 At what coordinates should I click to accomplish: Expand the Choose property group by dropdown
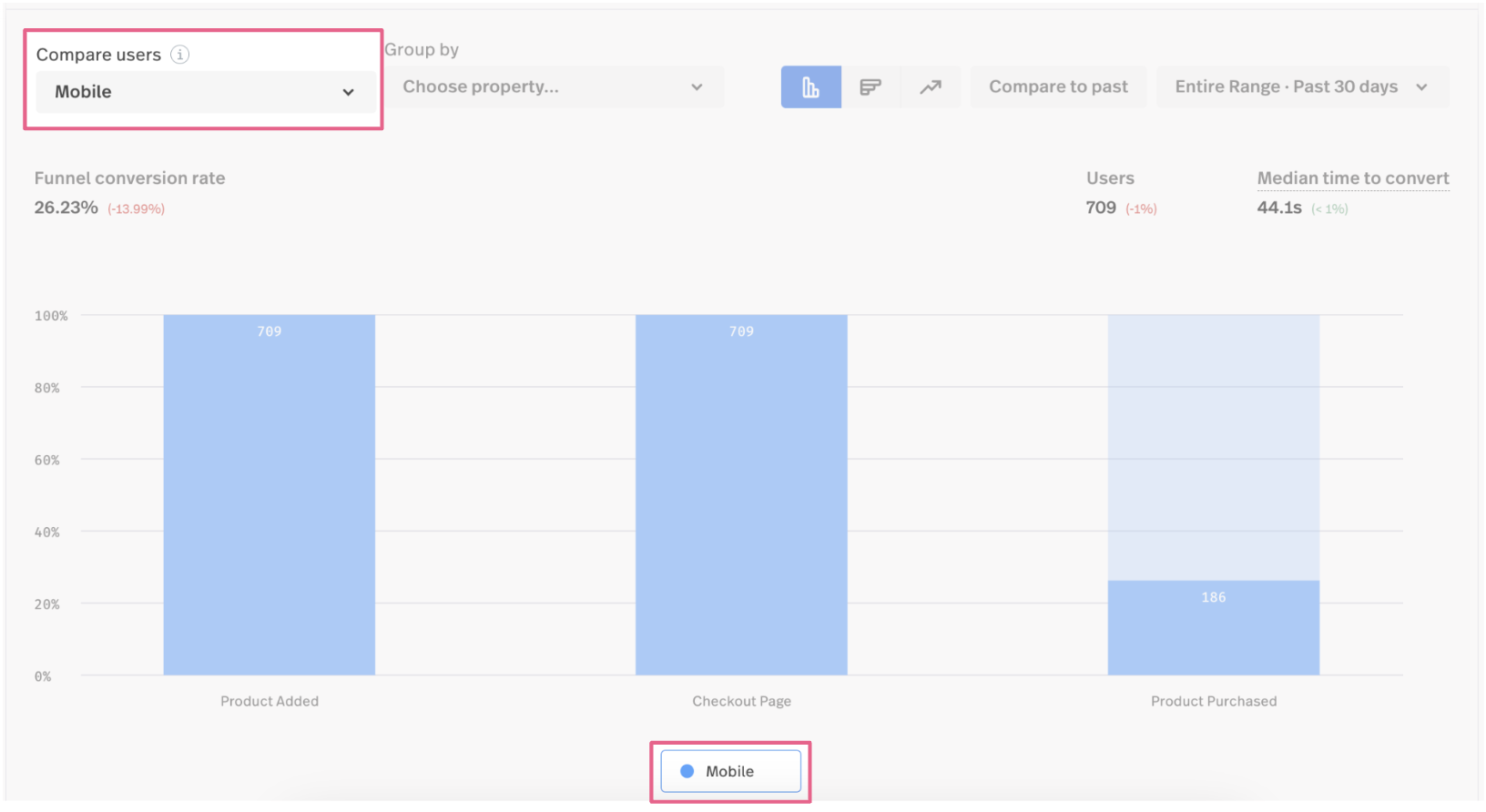tap(554, 87)
